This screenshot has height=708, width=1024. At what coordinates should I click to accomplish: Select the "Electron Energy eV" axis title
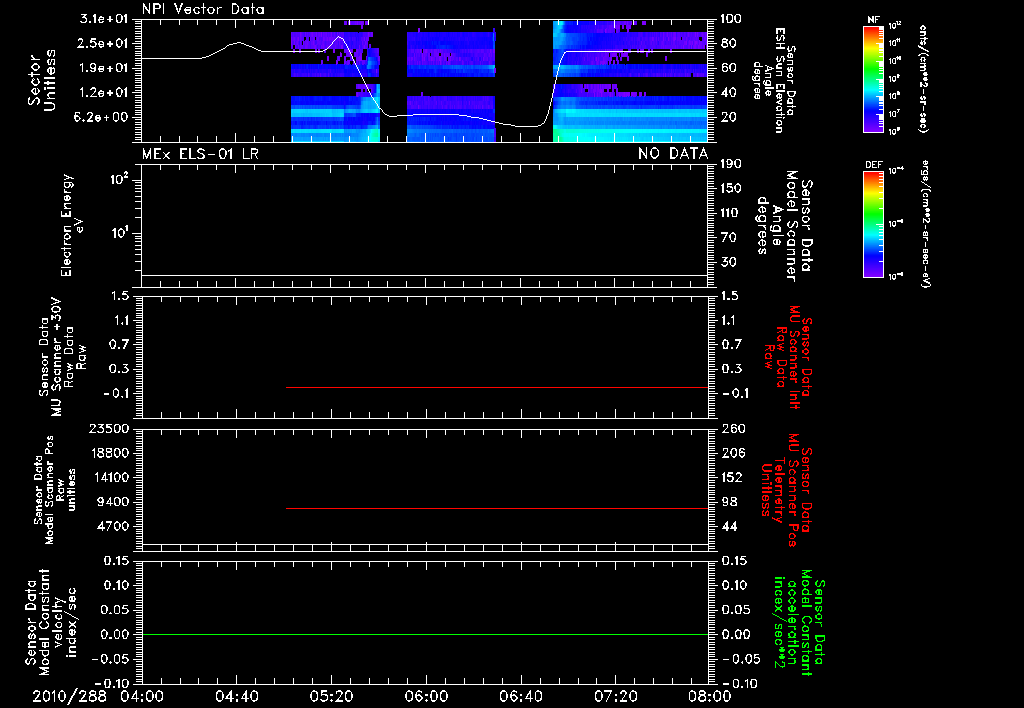pos(72,225)
